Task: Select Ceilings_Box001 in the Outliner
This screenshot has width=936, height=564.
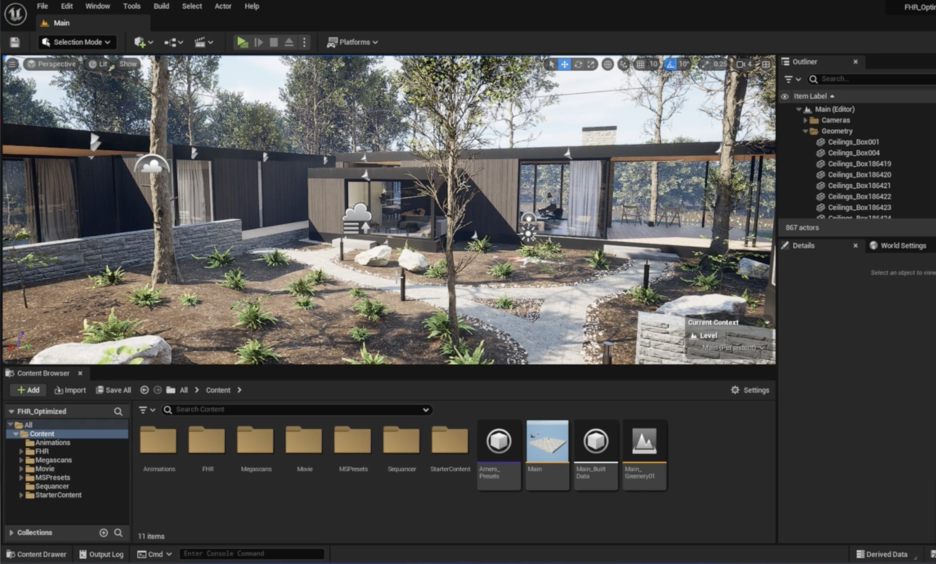Action: click(x=853, y=142)
